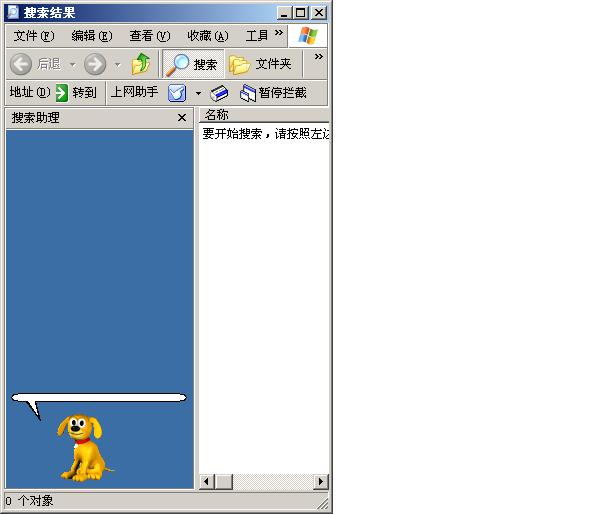Image resolution: width=594 pixels, height=514 pixels.
Task: Click the Windows flag logo
Action: click(308, 36)
